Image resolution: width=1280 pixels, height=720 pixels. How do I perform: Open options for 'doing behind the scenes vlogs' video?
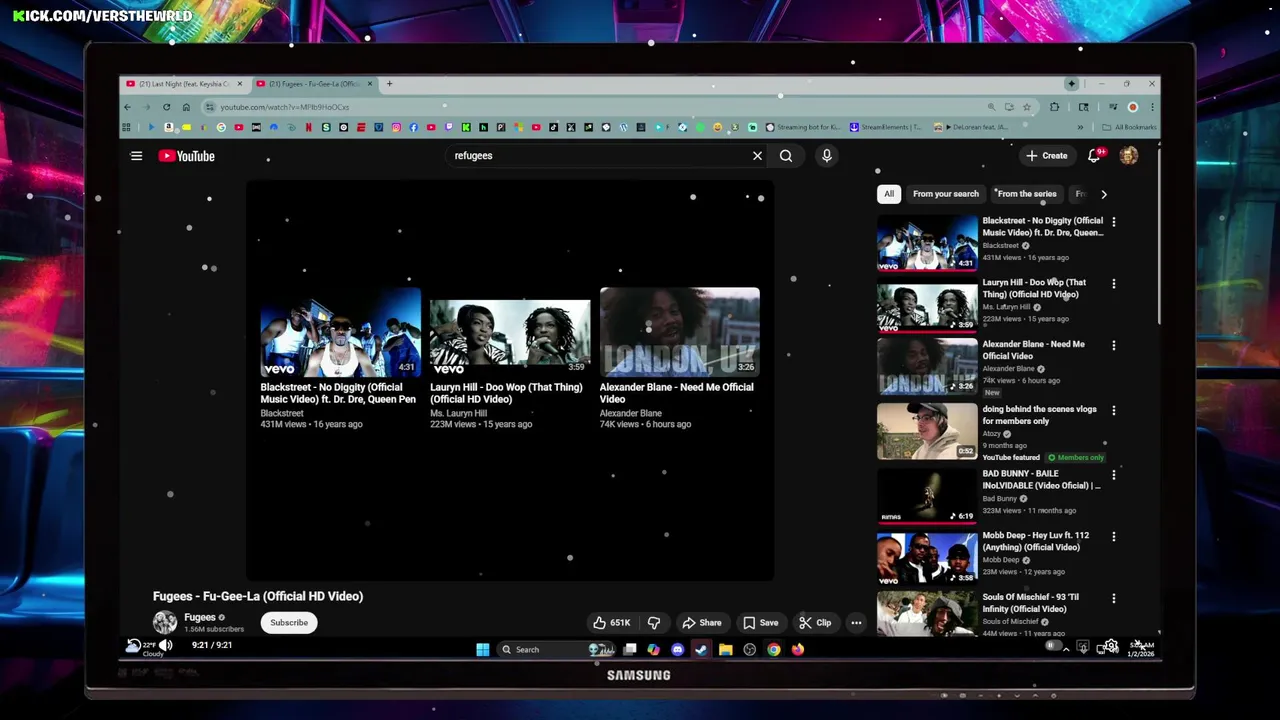pos(1114,410)
